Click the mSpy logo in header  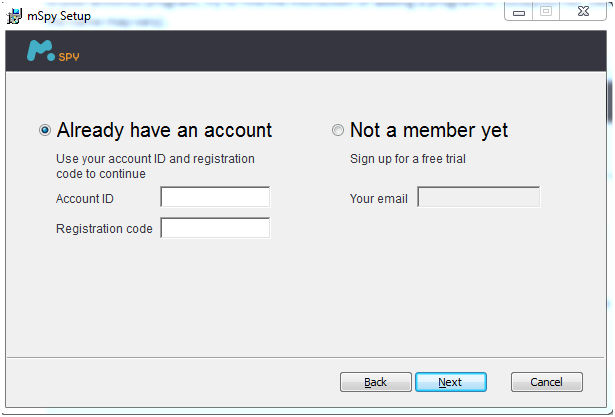click(53, 51)
